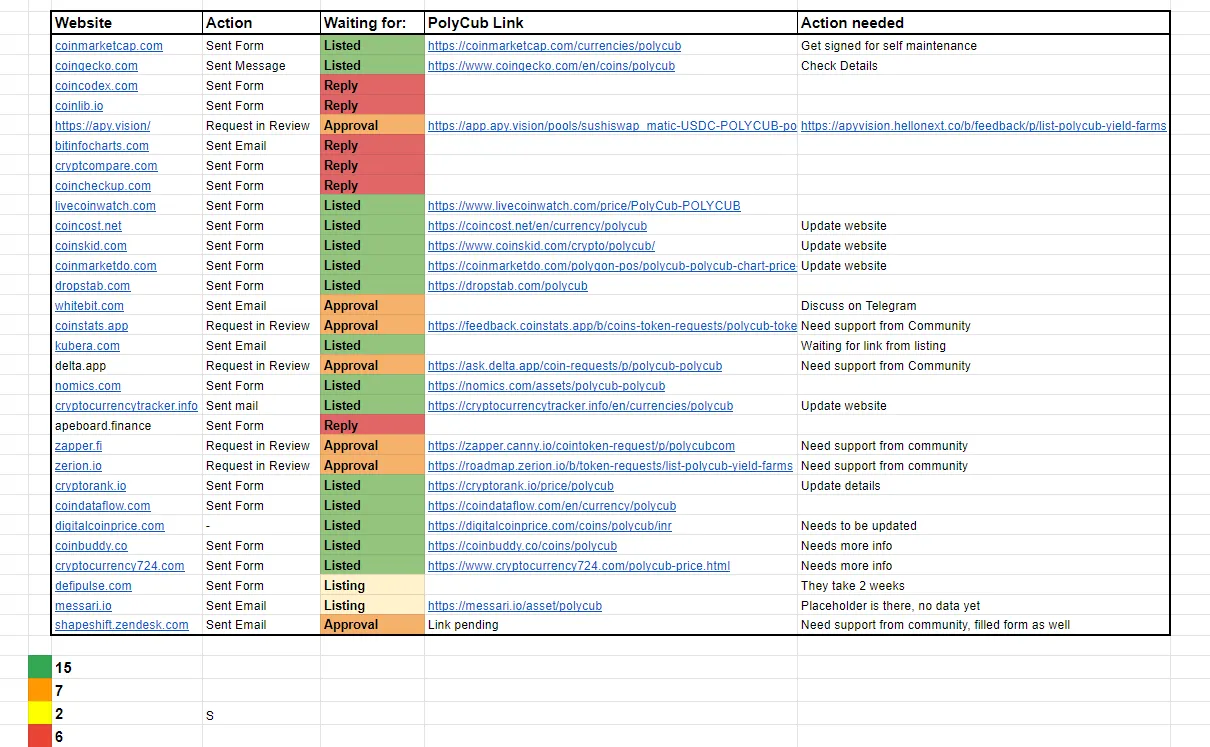
Task: Follow the https://apy.vision/ website link
Action: click(x=103, y=126)
